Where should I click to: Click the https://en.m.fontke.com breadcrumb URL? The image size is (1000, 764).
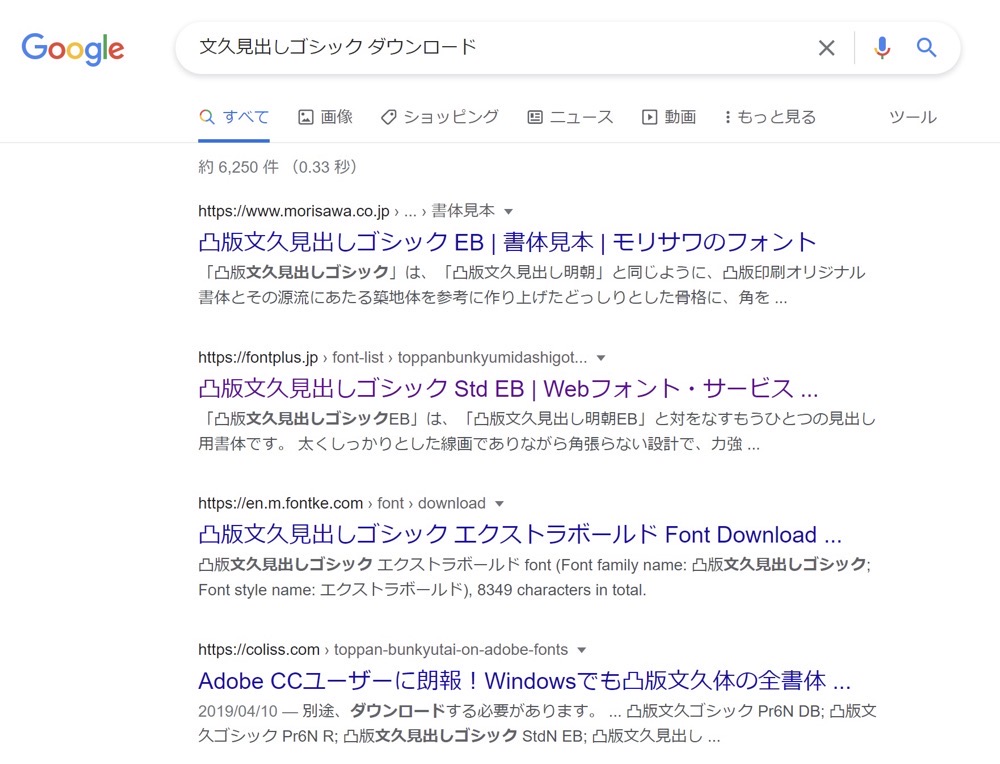[280, 504]
